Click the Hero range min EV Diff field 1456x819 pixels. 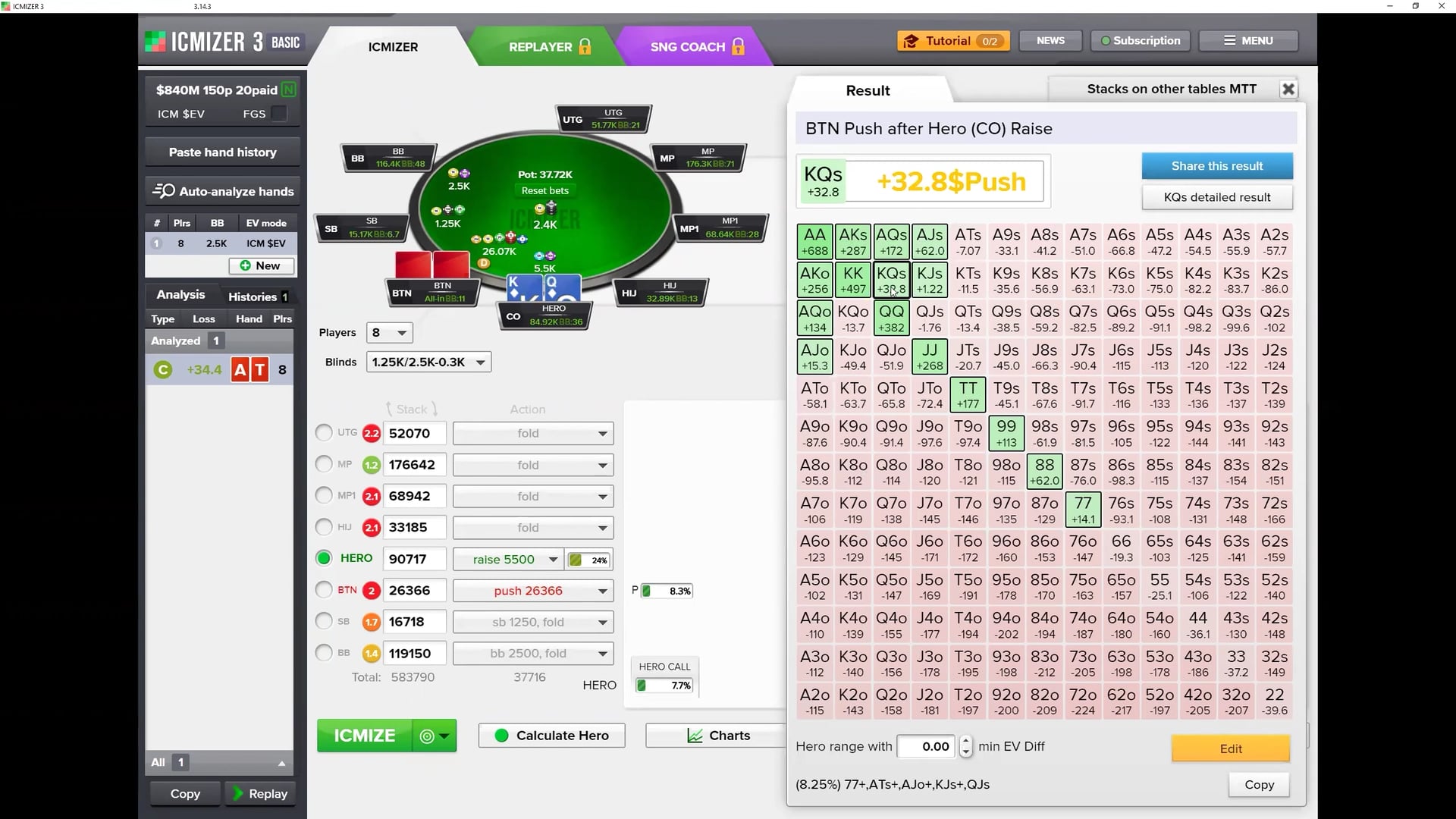[925, 746]
